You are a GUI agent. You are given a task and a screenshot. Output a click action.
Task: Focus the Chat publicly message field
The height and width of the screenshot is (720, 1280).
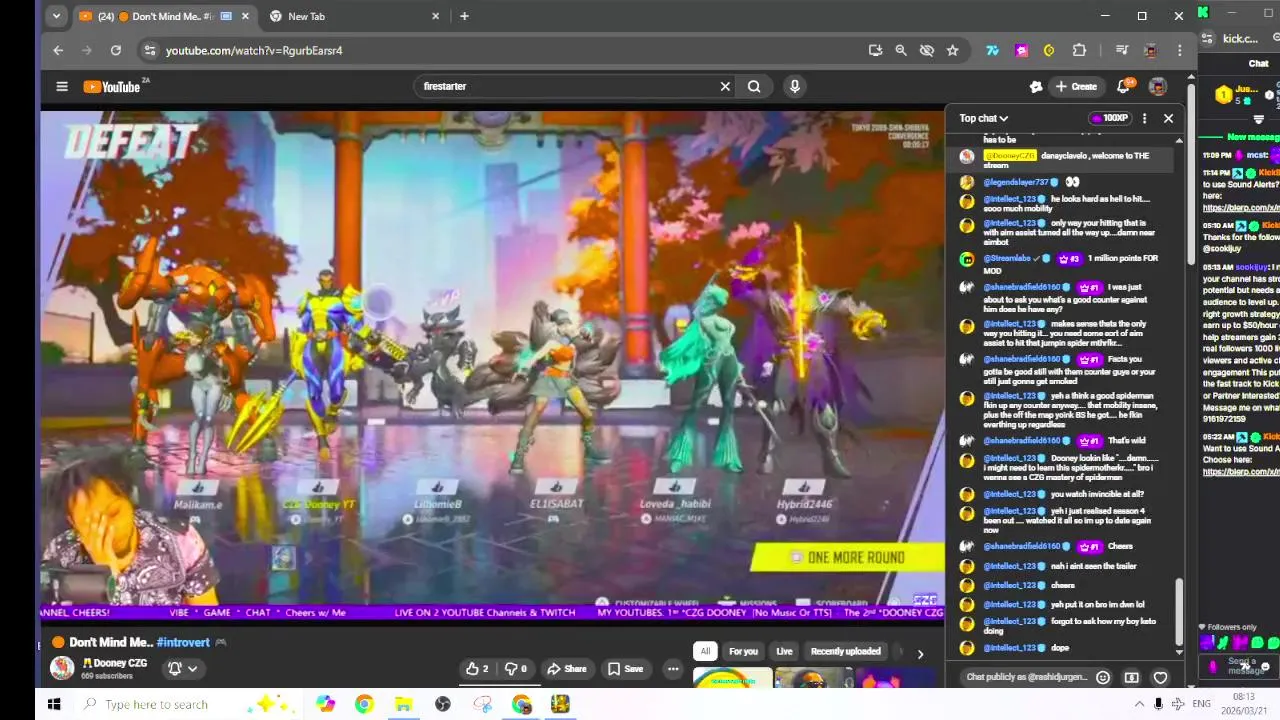pyautogui.click(x=1026, y=677)
